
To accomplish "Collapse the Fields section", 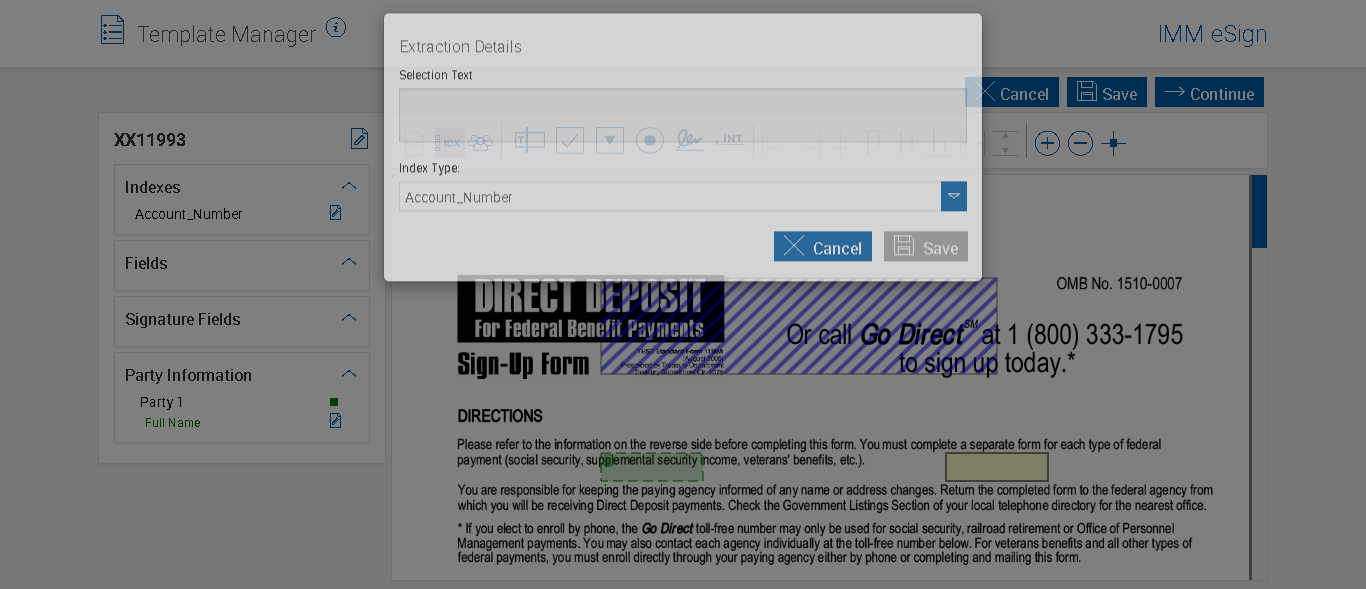I will pyautogui.click(x=349, y=262).
